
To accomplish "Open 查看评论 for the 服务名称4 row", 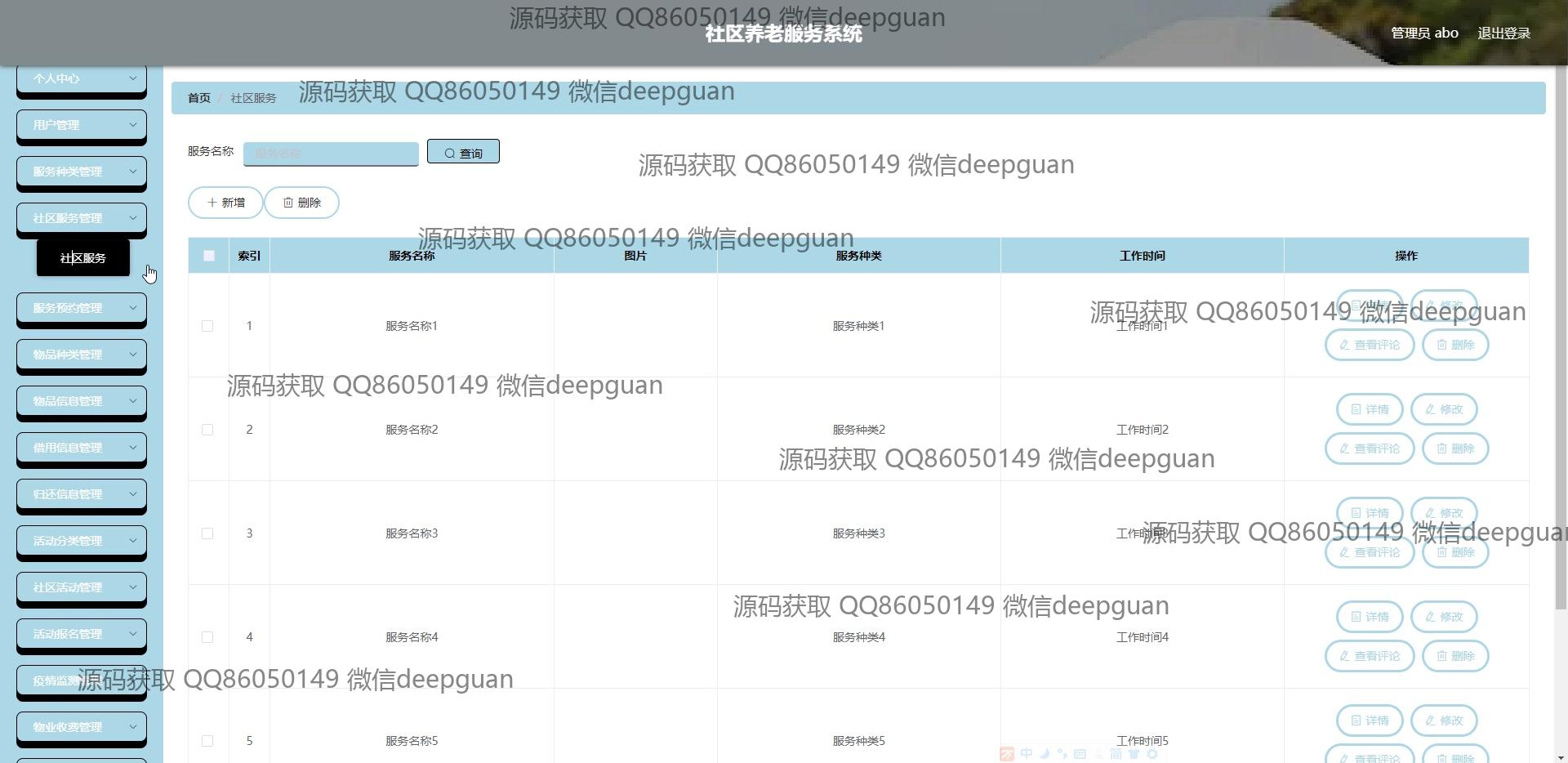I will tap(1370, 656).
